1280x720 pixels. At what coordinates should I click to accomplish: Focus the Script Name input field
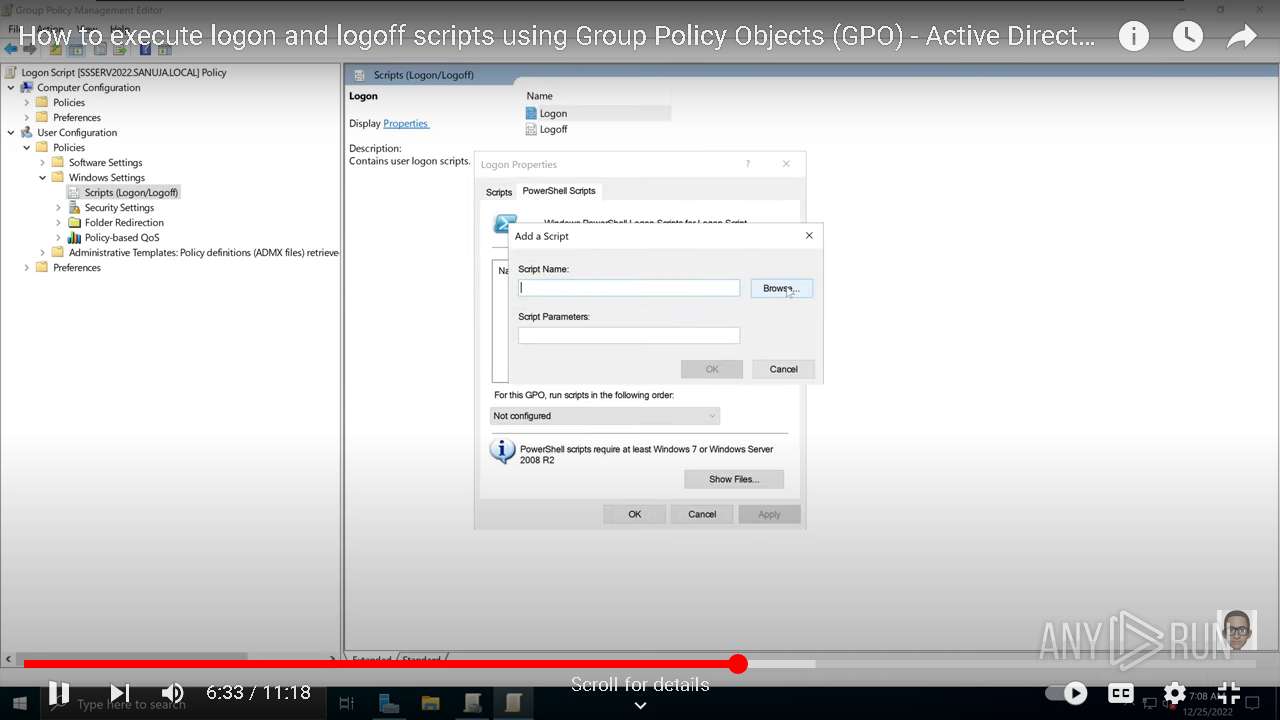(x=629, y=287)
